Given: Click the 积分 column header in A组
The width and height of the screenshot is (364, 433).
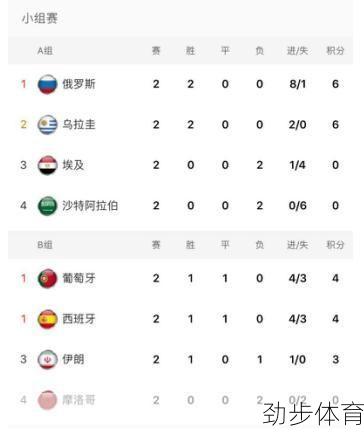Looking at the screenshot, I should pyautogui.click(x=335, y=51).
